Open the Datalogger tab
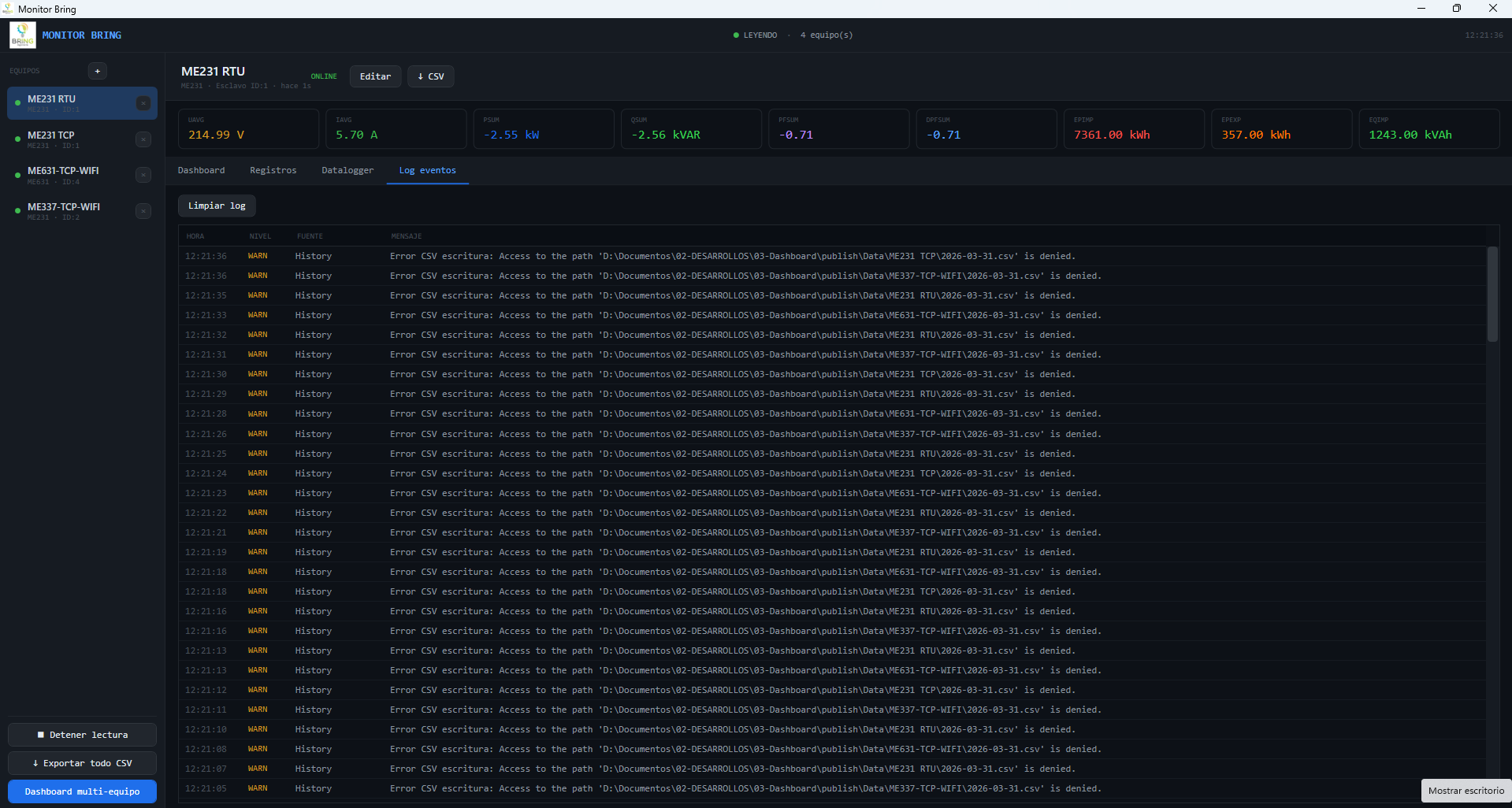 pyautogui.click(x=347, y=170)
